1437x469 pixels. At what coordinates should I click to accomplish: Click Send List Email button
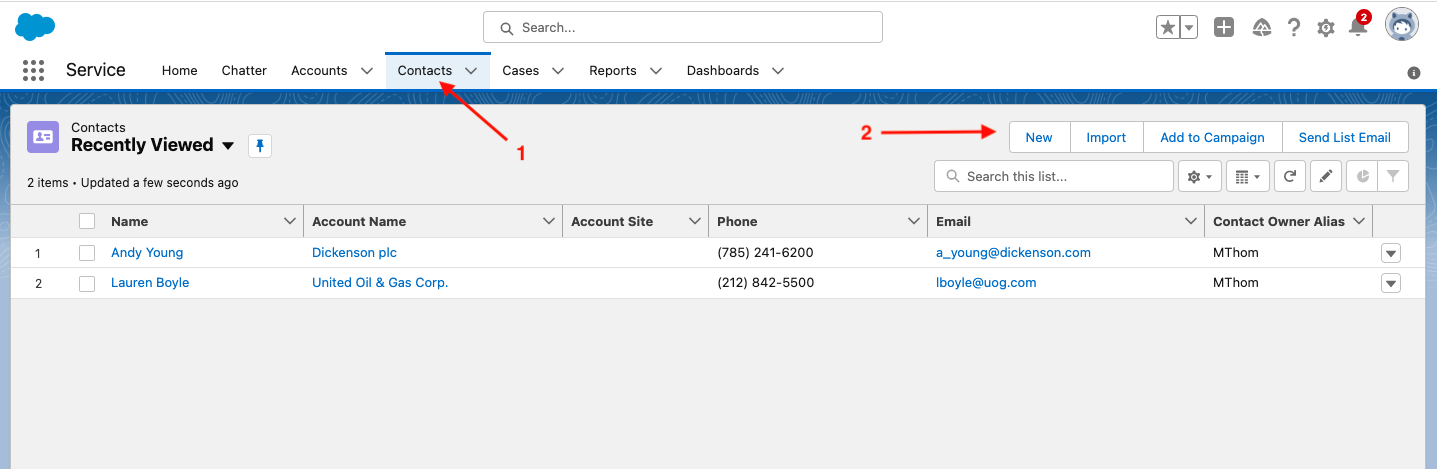(x=1345, y=138)
